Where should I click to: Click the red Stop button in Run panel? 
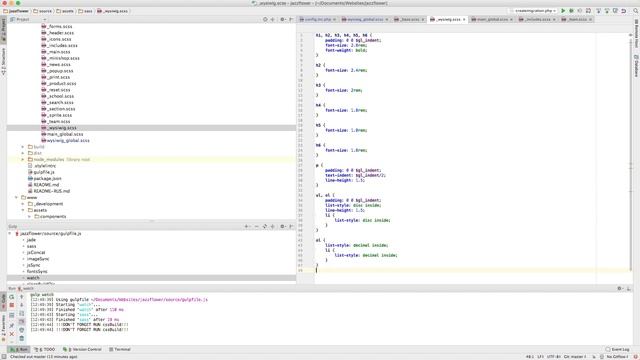(11, 305)
